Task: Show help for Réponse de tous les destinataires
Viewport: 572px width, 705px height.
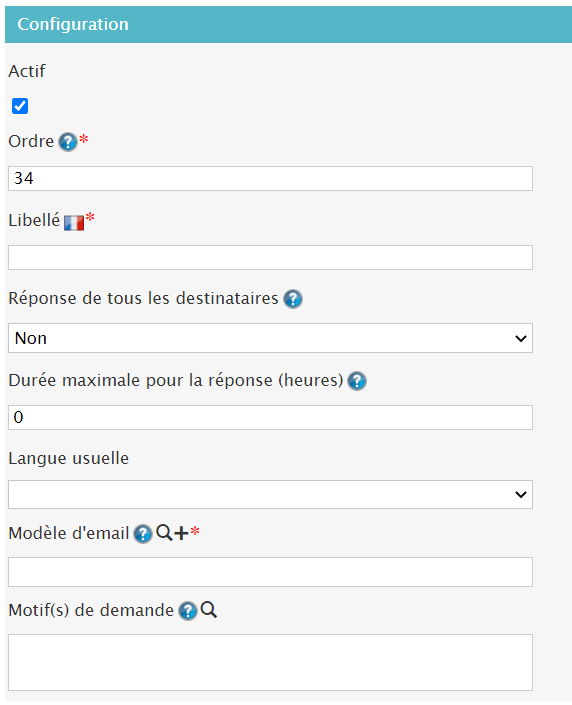Action: click(293, 299)
